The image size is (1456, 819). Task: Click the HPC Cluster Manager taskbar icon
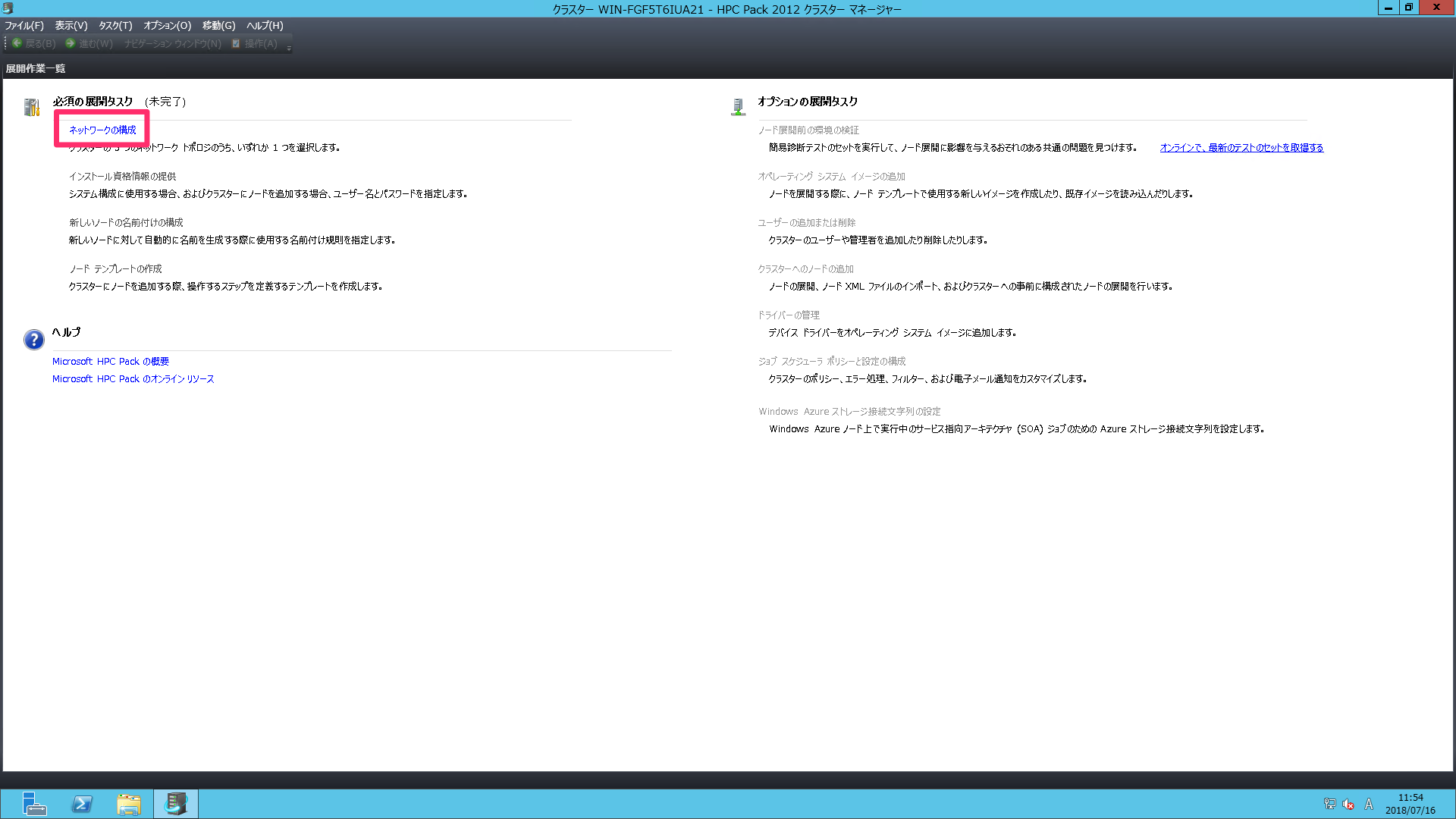click(x=175, y=803)
